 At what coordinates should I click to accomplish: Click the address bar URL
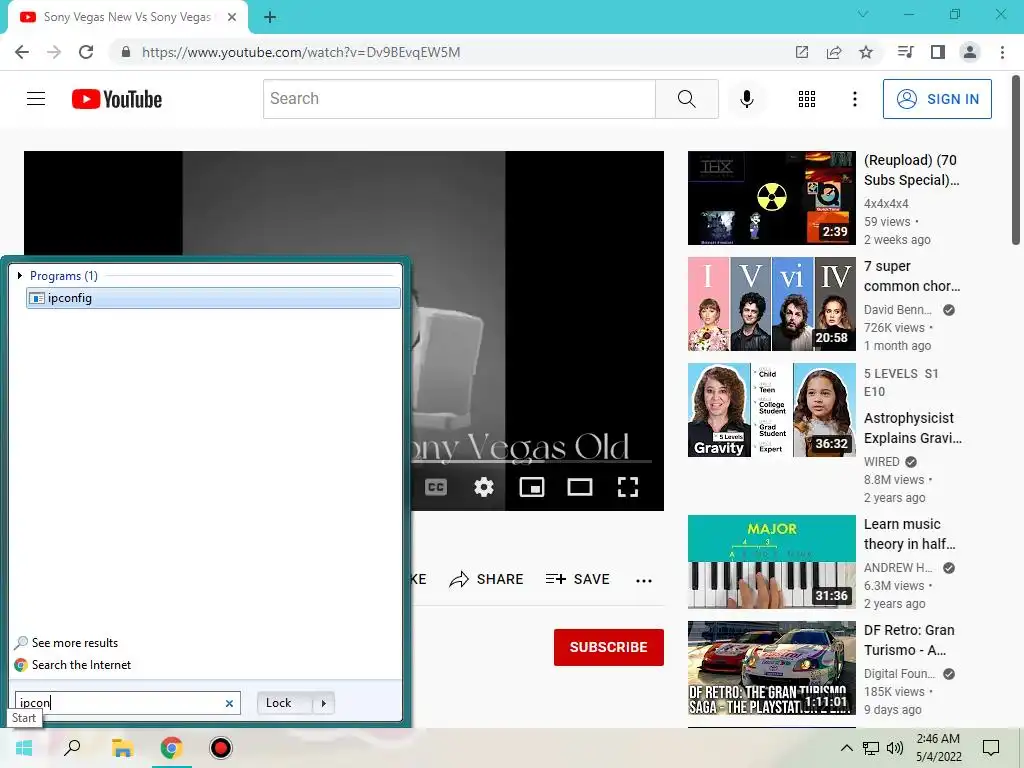(x=301, y=52)
